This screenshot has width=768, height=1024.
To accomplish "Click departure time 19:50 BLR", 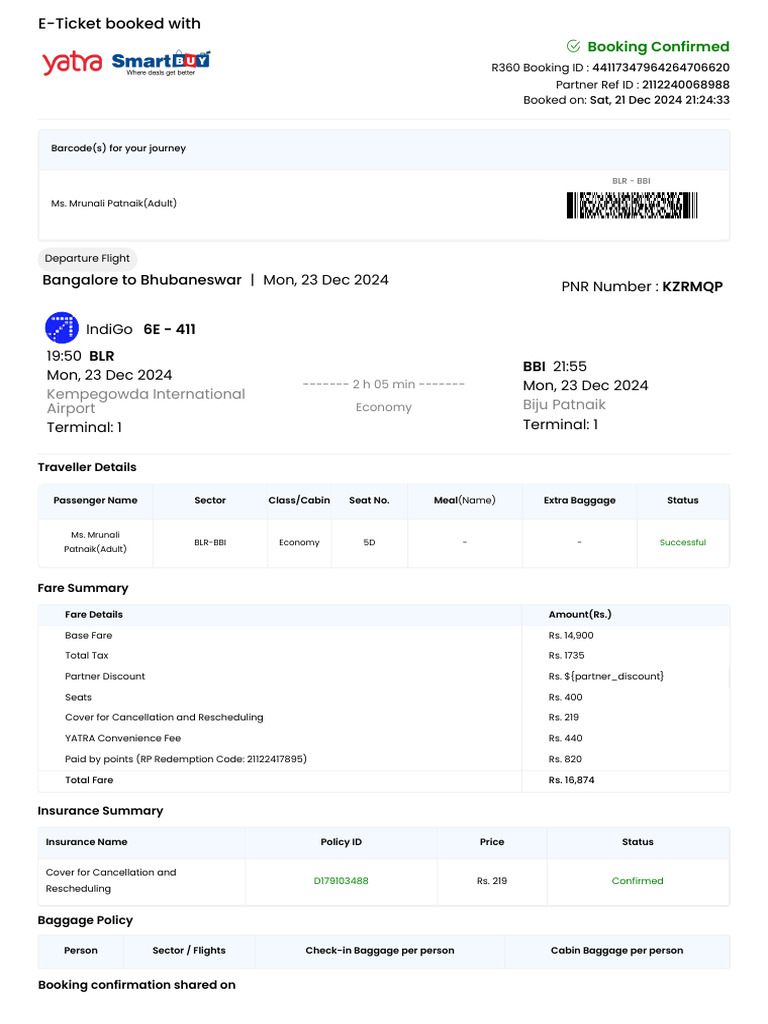I will (x=80, y=356).
